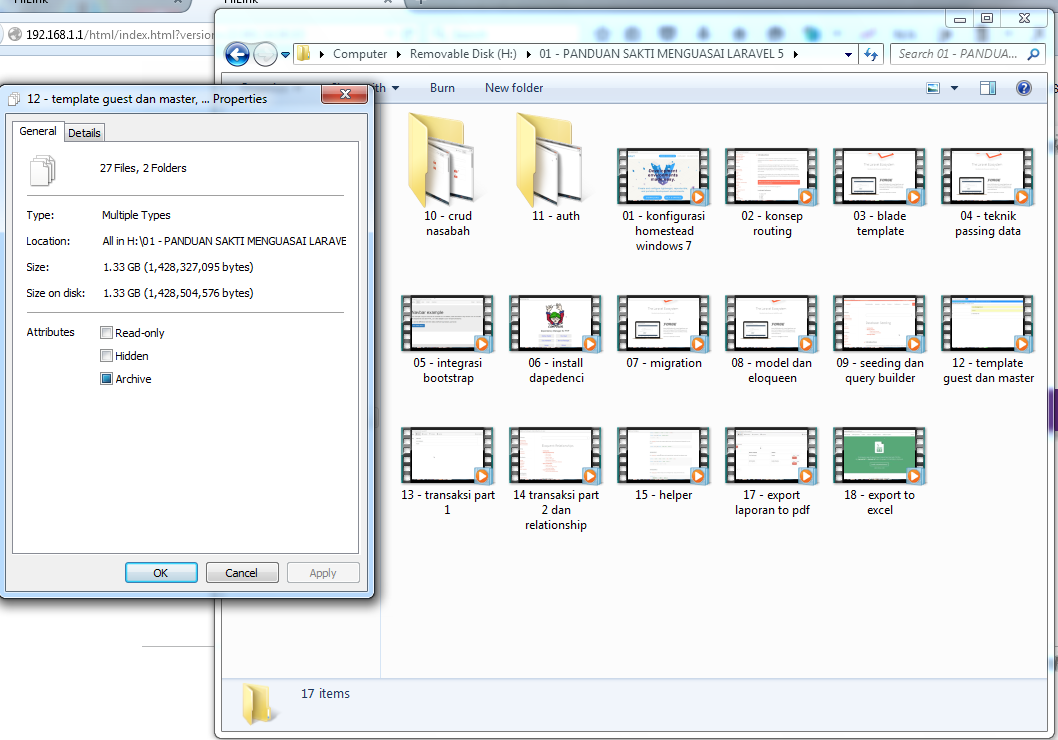Select video 03 - blade template
The width and height of the screenshot is (1058, 740).
pos(879,193)
